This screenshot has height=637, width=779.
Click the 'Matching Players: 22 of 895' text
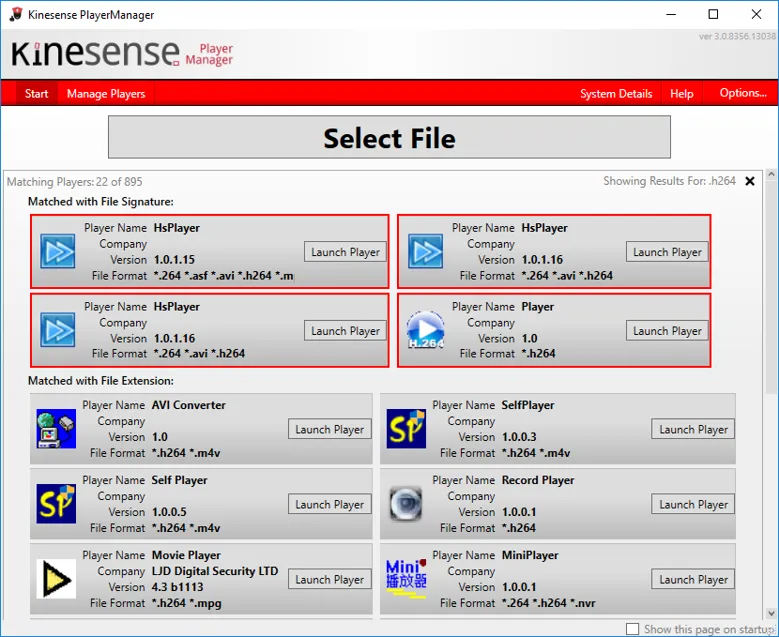coord(75,182)
